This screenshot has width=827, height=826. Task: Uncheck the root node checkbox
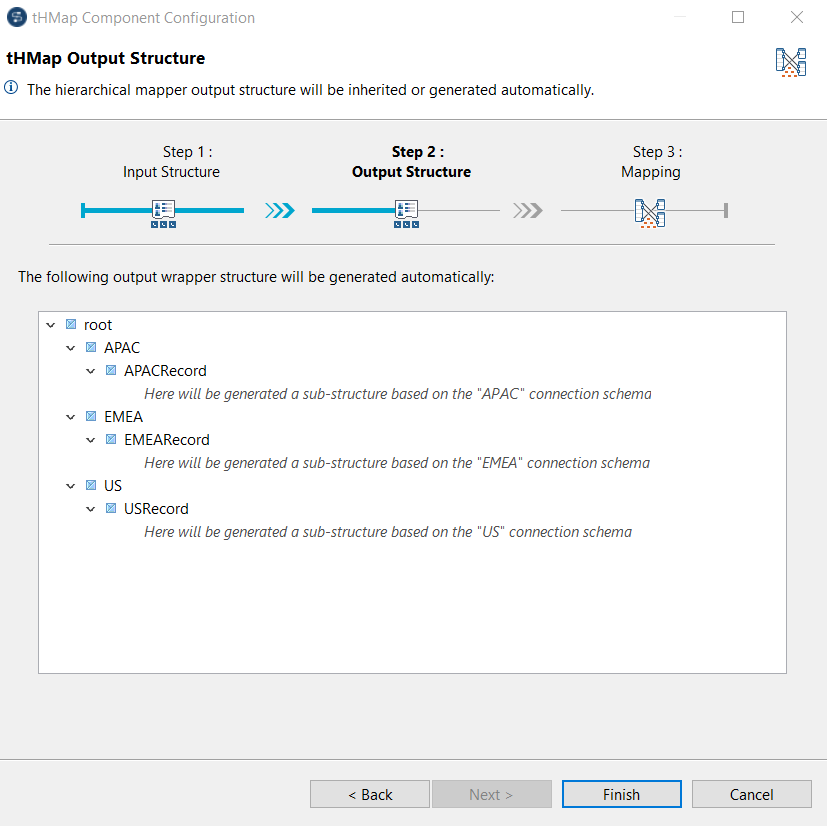(69, 324)
